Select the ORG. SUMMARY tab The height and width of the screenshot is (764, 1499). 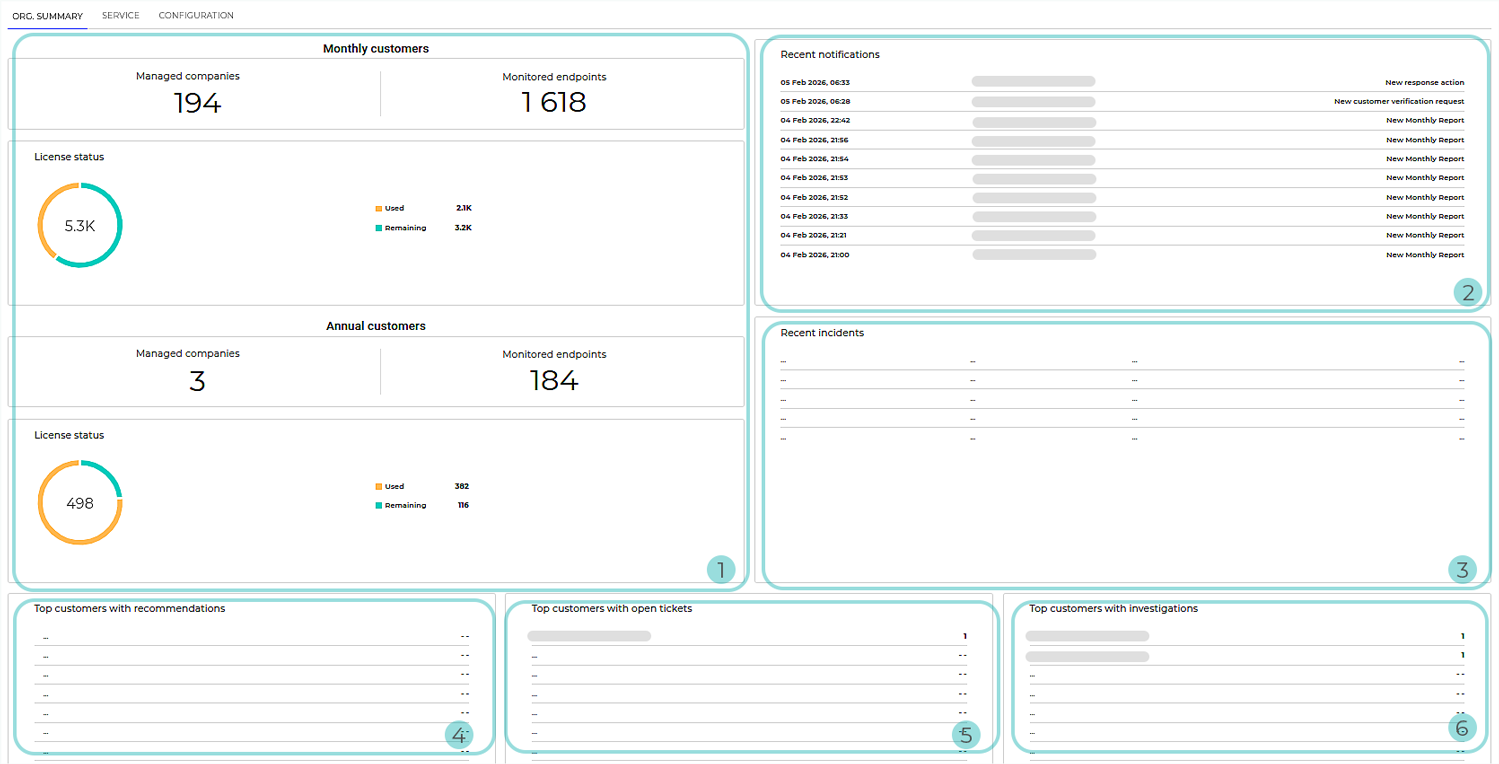[x=47, y=15]
